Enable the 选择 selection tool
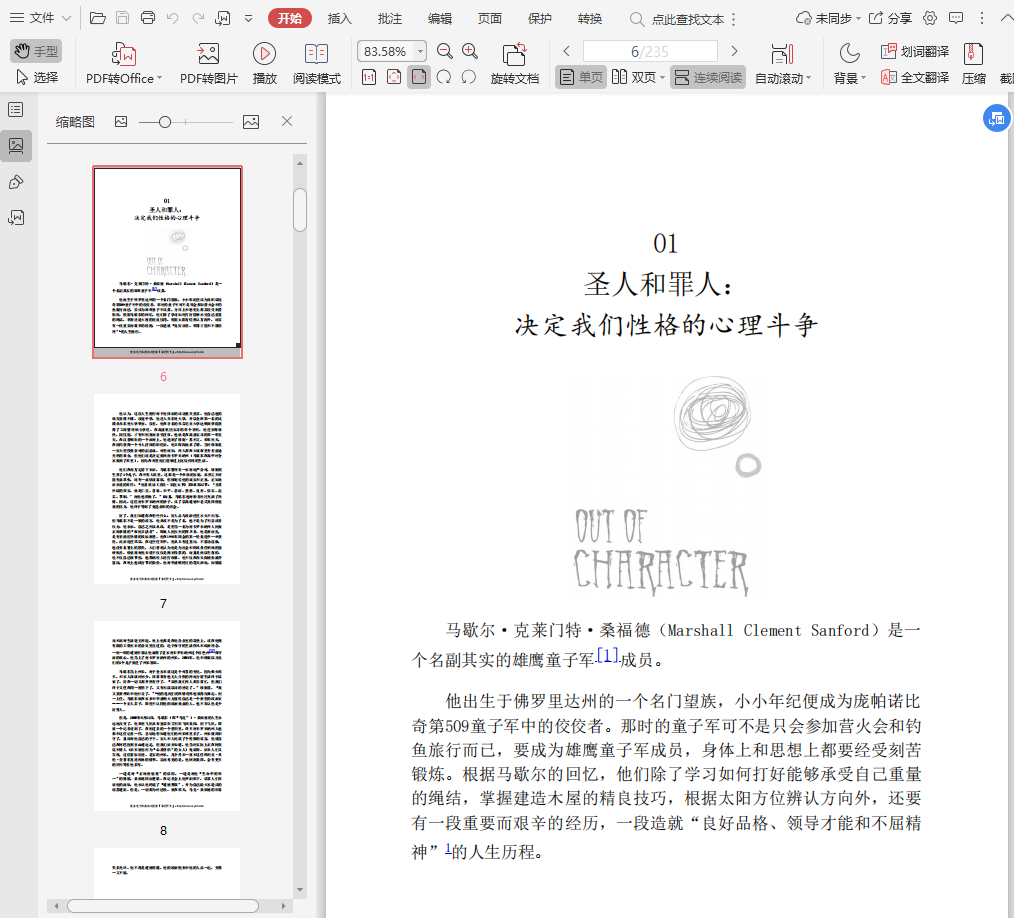 pos(36,78)
